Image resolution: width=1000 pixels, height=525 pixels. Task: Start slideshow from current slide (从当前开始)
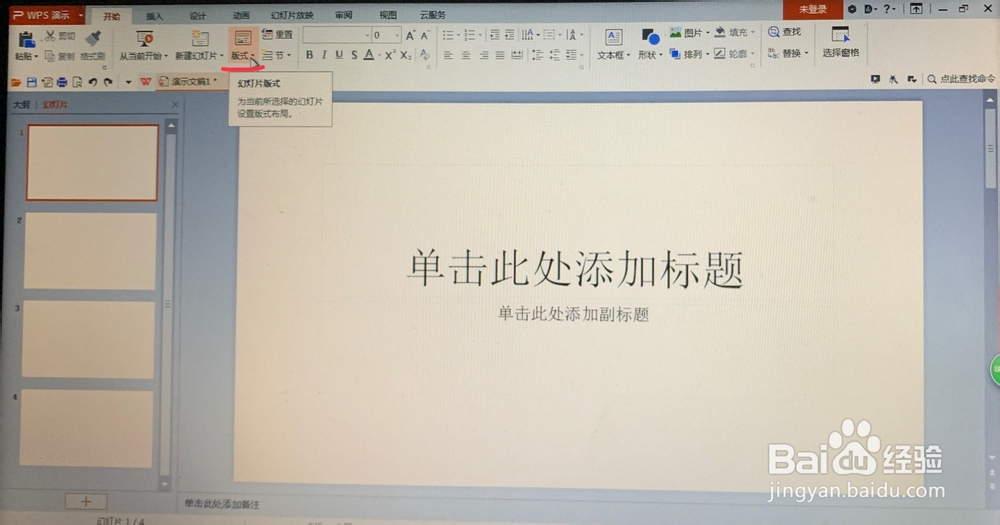(x=143, y=45)
